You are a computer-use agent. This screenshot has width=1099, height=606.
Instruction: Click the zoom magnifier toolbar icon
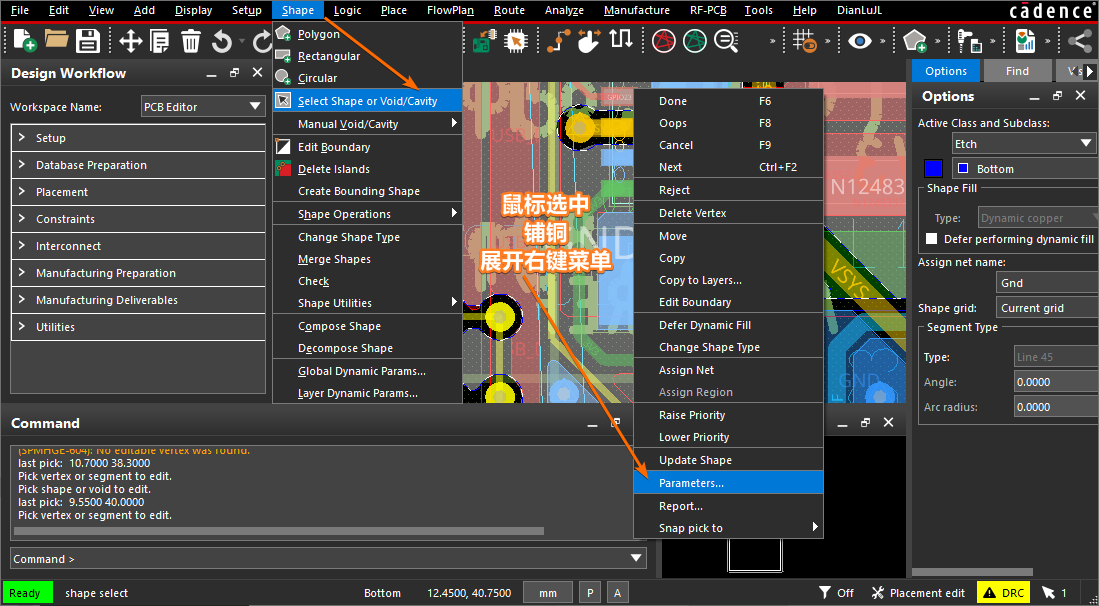tap(726, 41)
